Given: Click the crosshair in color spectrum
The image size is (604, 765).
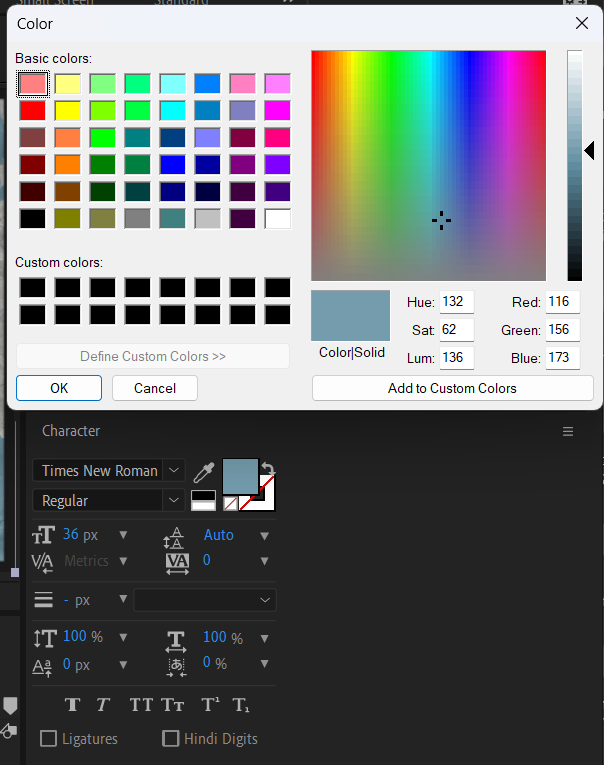Looking at the screenshot, I should [441, 221].
